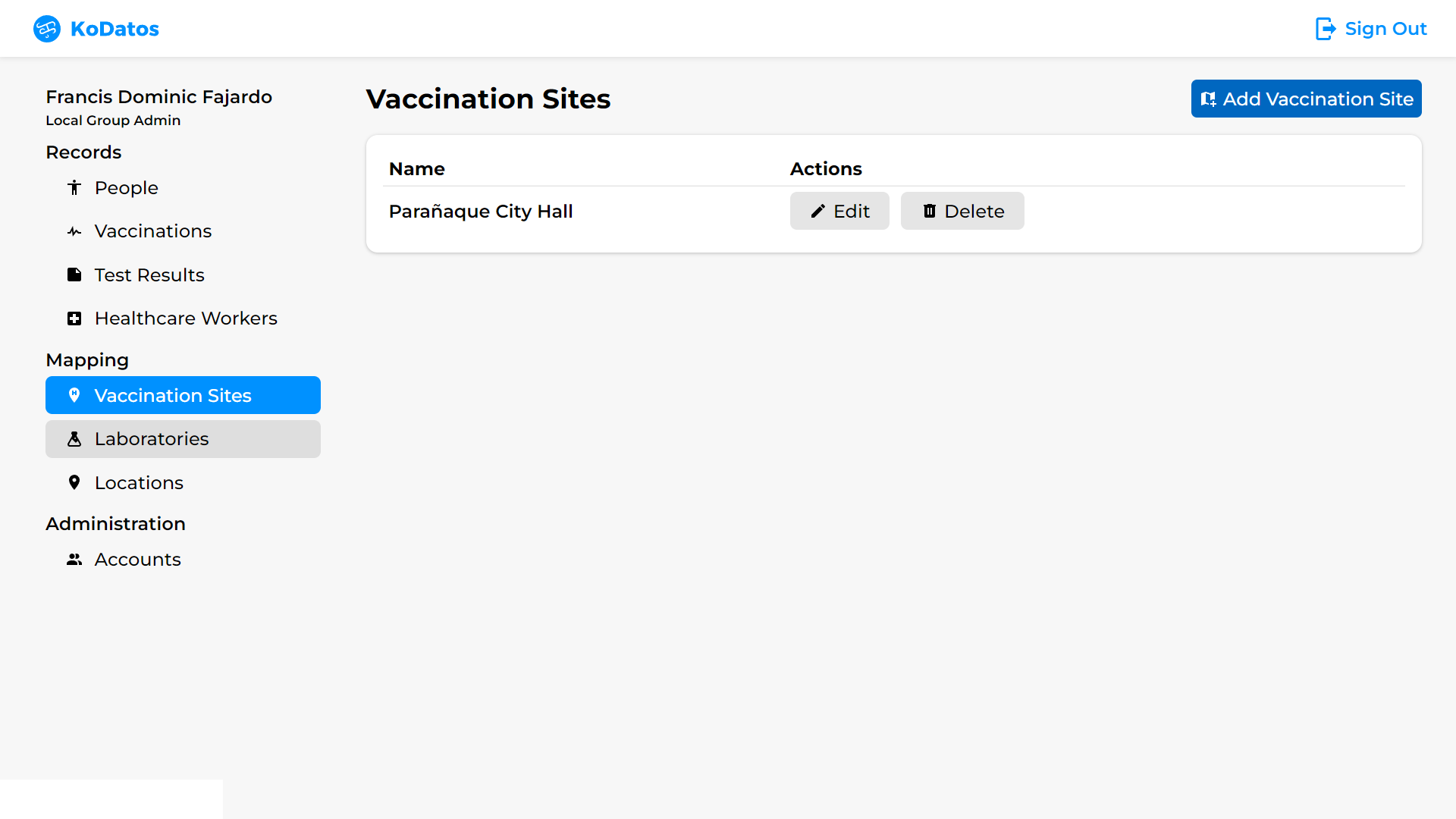Click the Test Results document icon

(74, 275)
